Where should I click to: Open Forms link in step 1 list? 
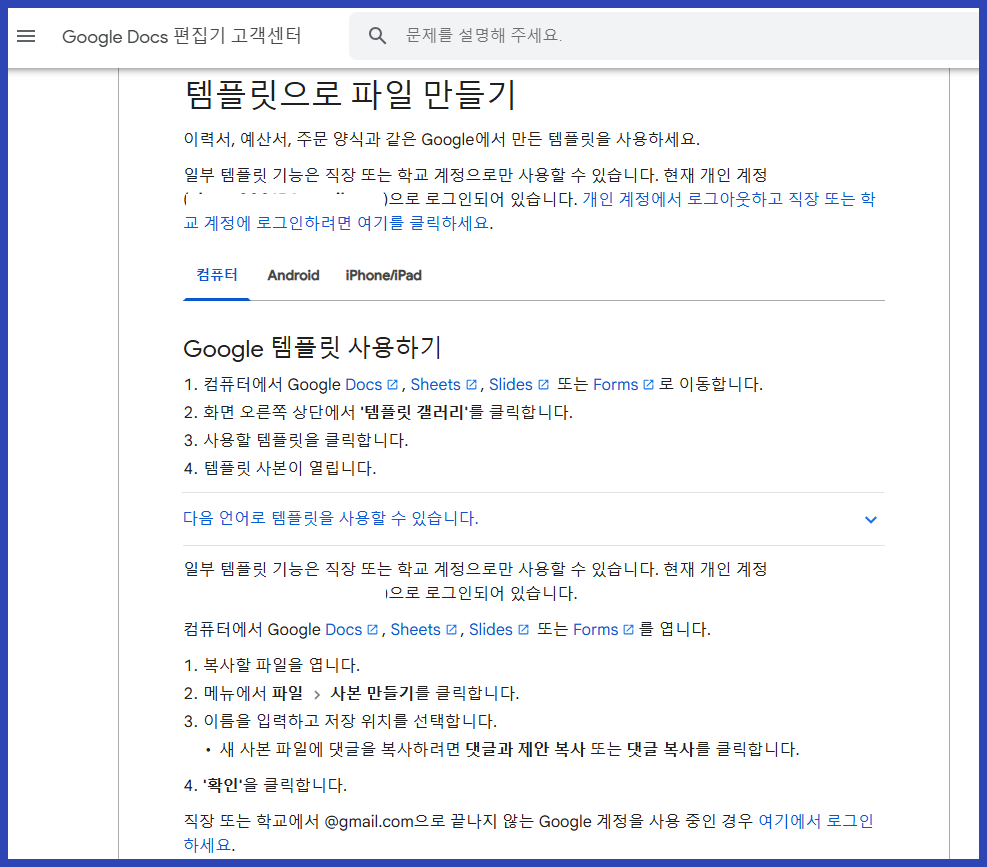click(x=616, y=384)
